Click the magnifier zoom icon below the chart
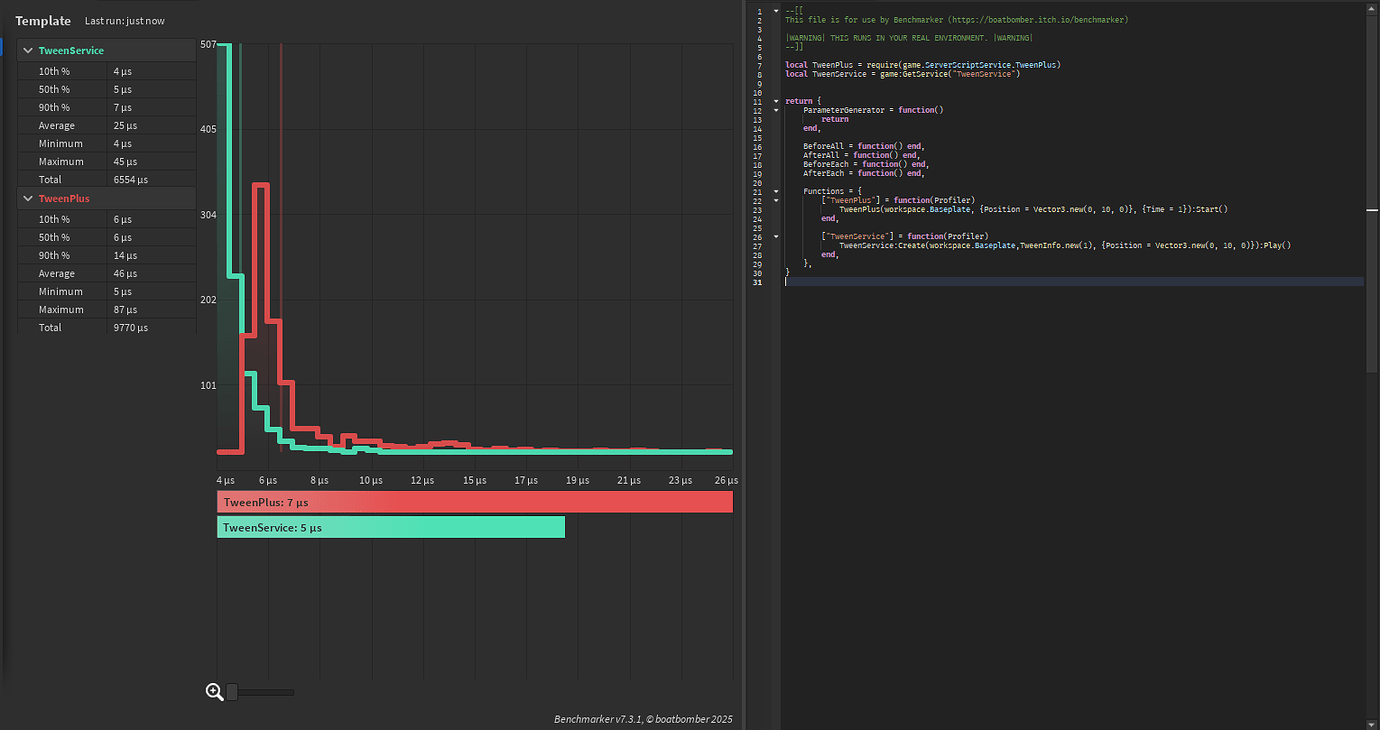Viewport: 1380px width, 730px height. click(214, 691)
